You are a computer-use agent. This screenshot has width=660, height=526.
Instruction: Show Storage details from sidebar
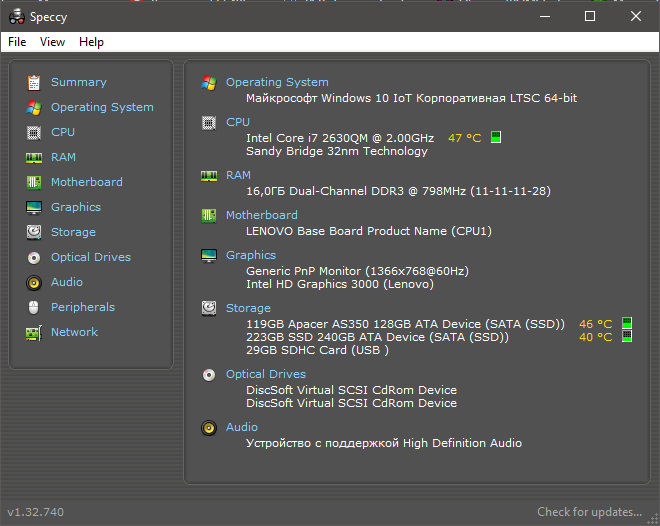(73, 232)
